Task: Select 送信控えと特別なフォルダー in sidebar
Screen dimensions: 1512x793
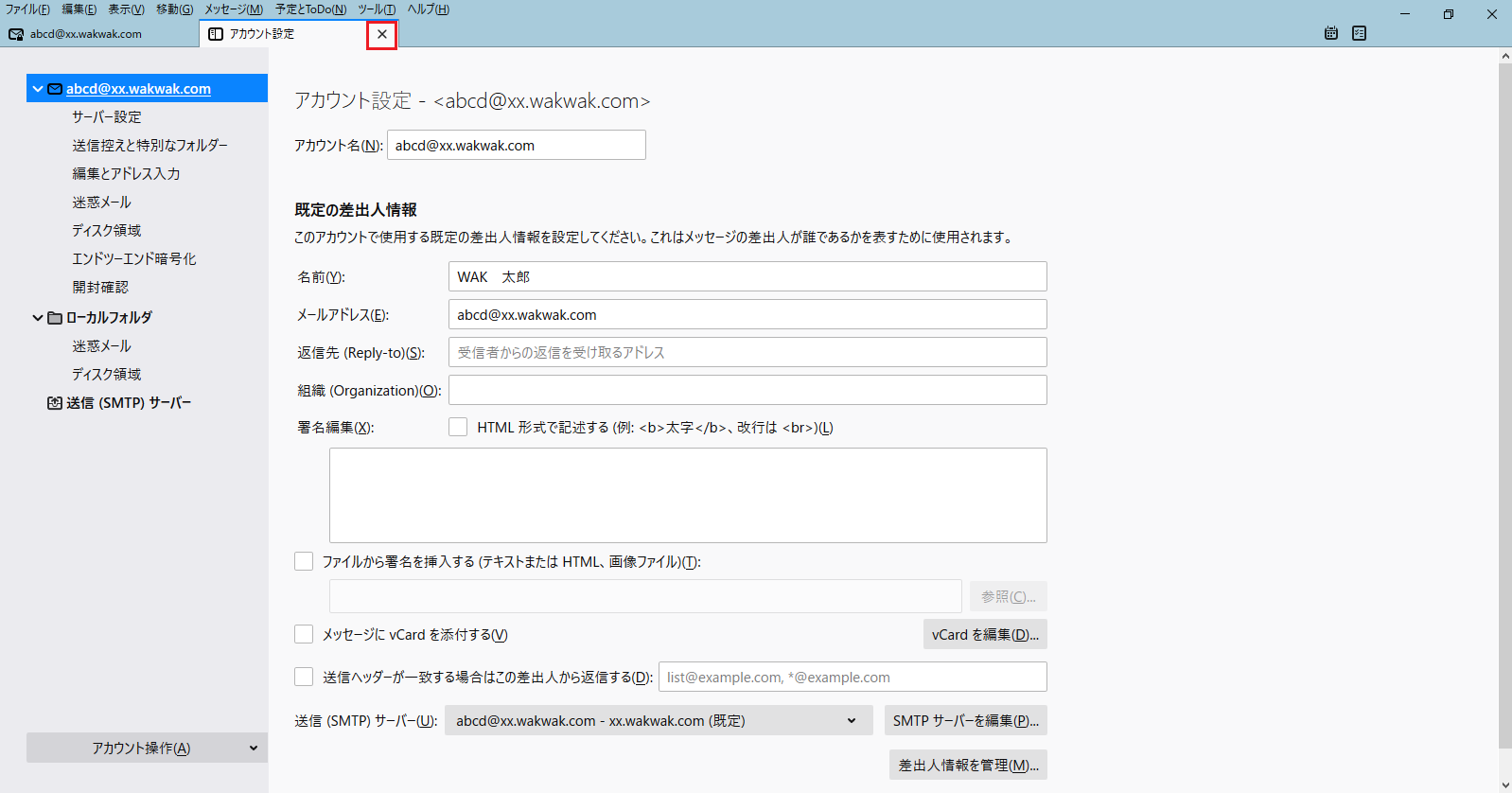Action: 149,146
